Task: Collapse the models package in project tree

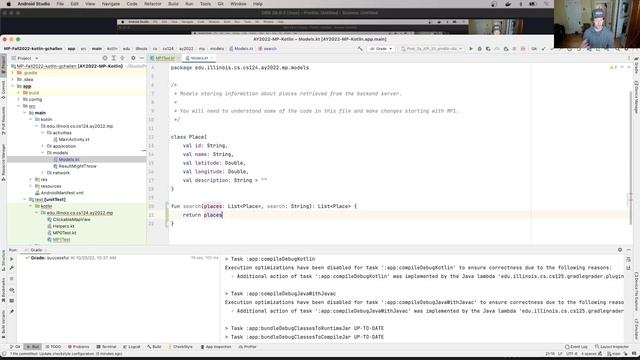Action: pyautogui.click(x=42, y=153)
